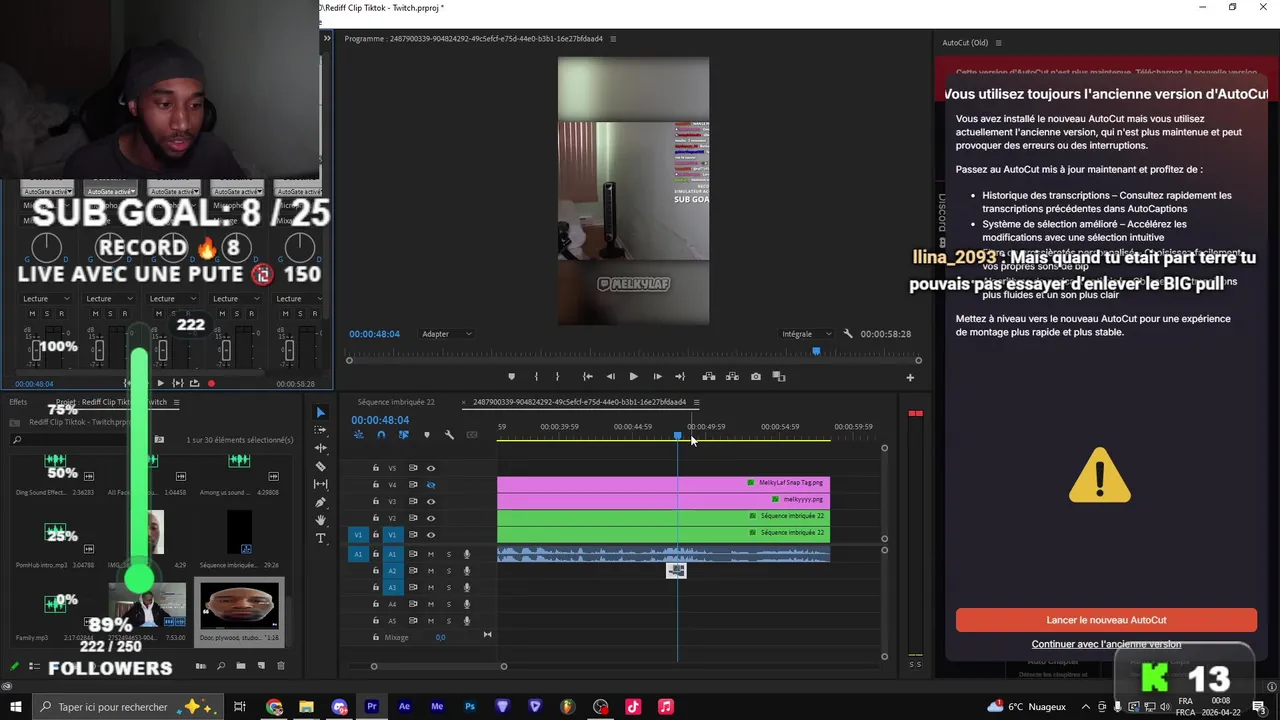
Task: Step forward one frame
Action: point(657,377)
